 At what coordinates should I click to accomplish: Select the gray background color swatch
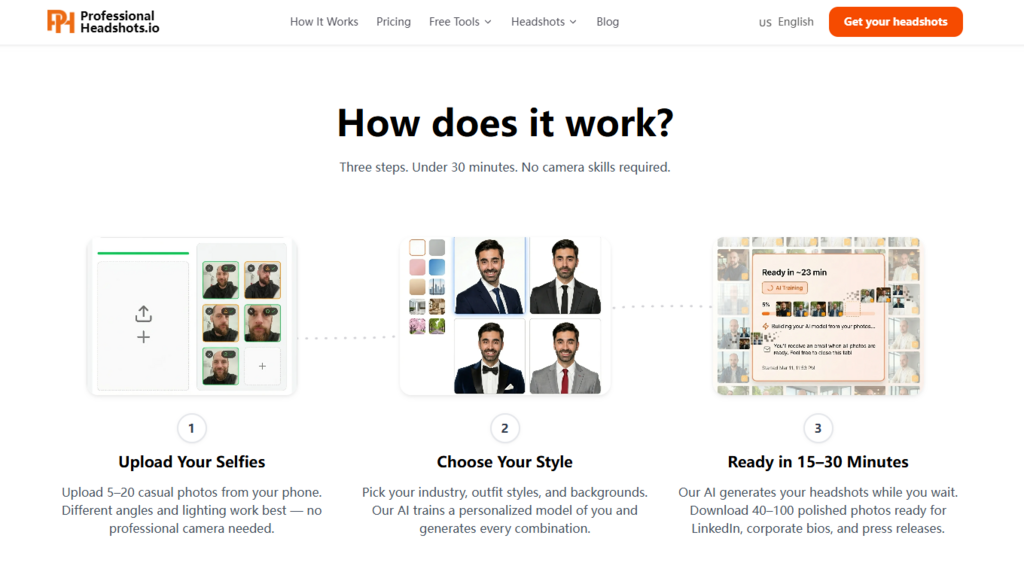pos(437,248)
